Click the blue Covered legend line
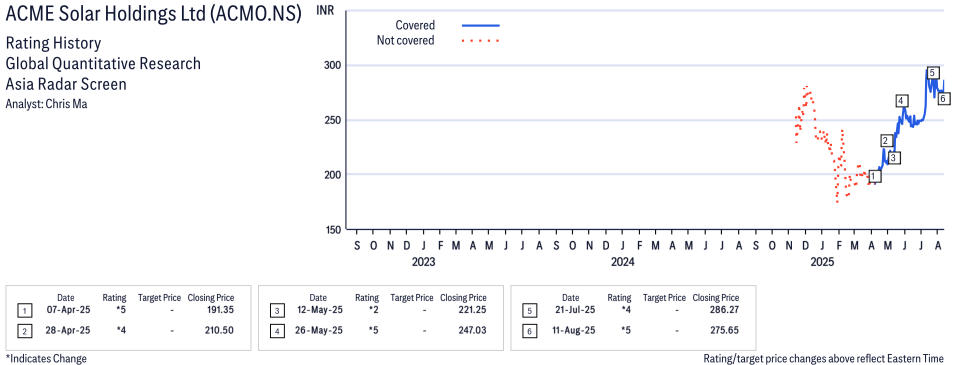Screen dimensions: 955x365 (x=481, y=26)
